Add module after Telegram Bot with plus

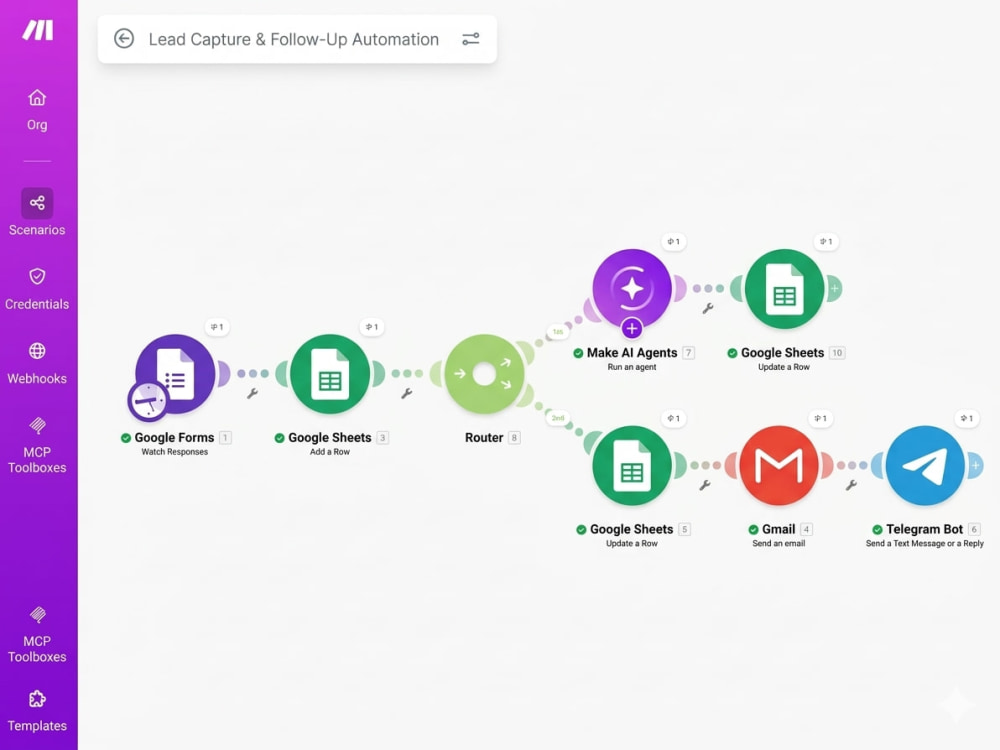975,466
